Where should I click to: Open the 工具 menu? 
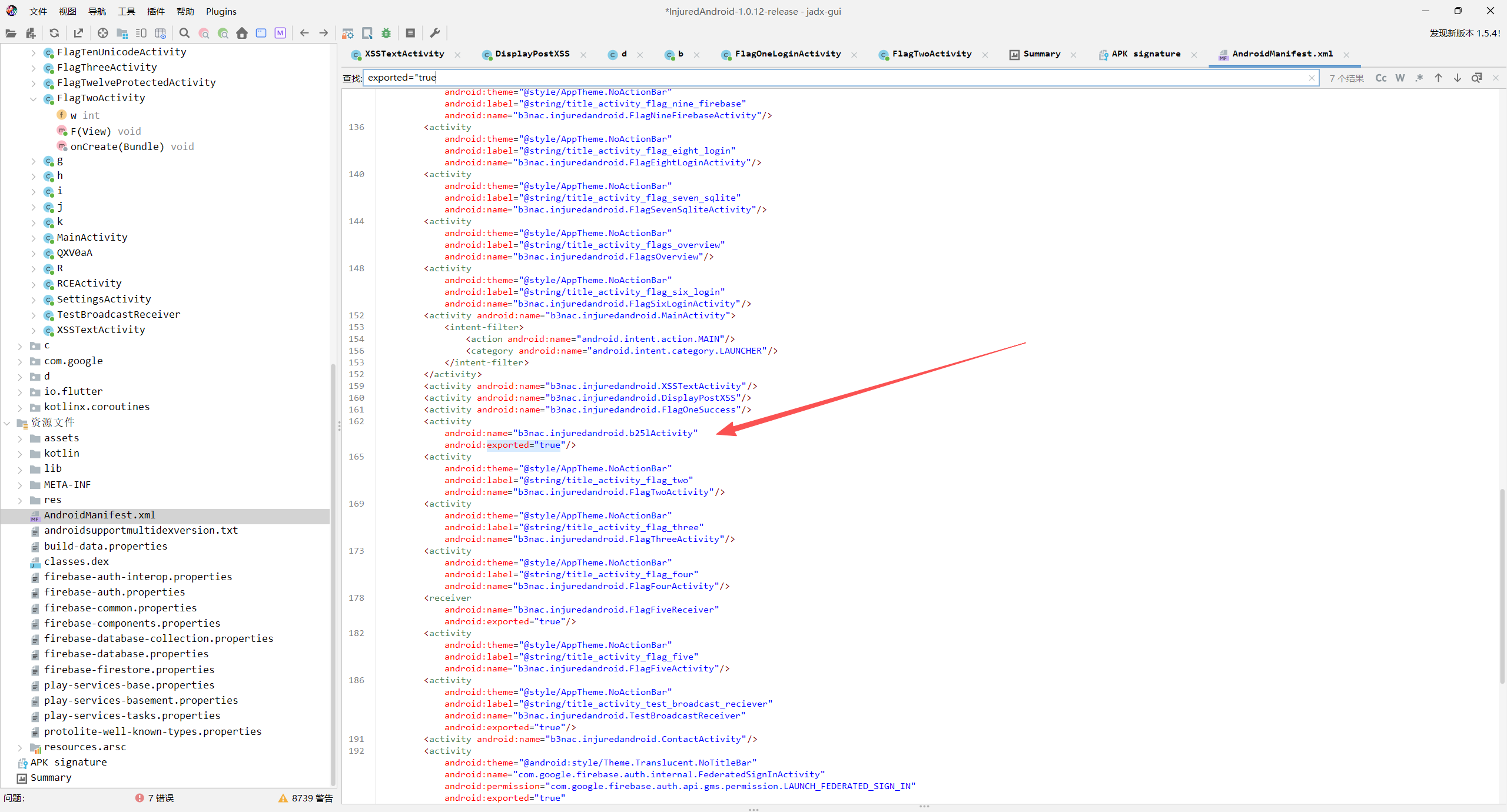coord(126,11)
